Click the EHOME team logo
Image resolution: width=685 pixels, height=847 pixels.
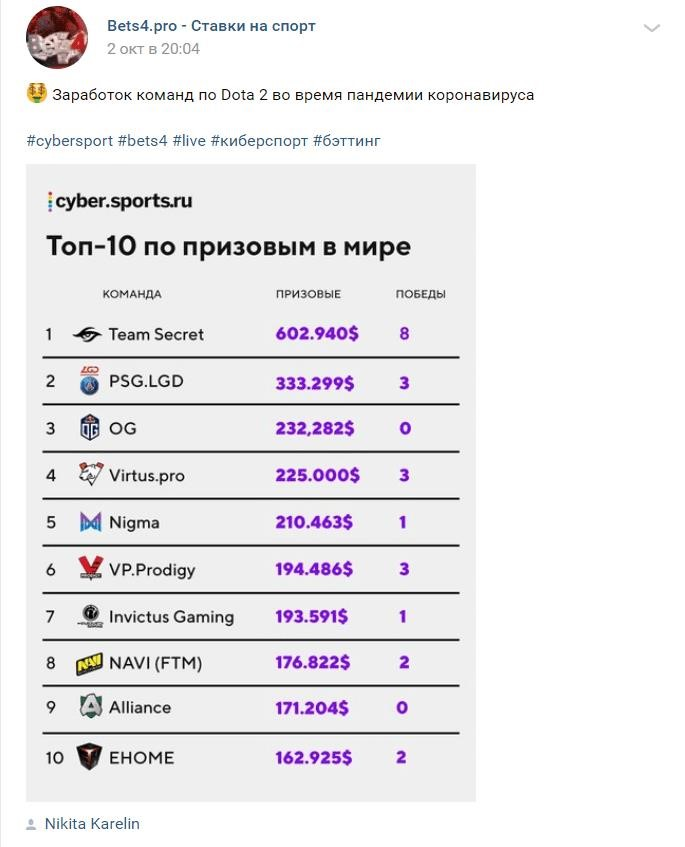(89, 756)
